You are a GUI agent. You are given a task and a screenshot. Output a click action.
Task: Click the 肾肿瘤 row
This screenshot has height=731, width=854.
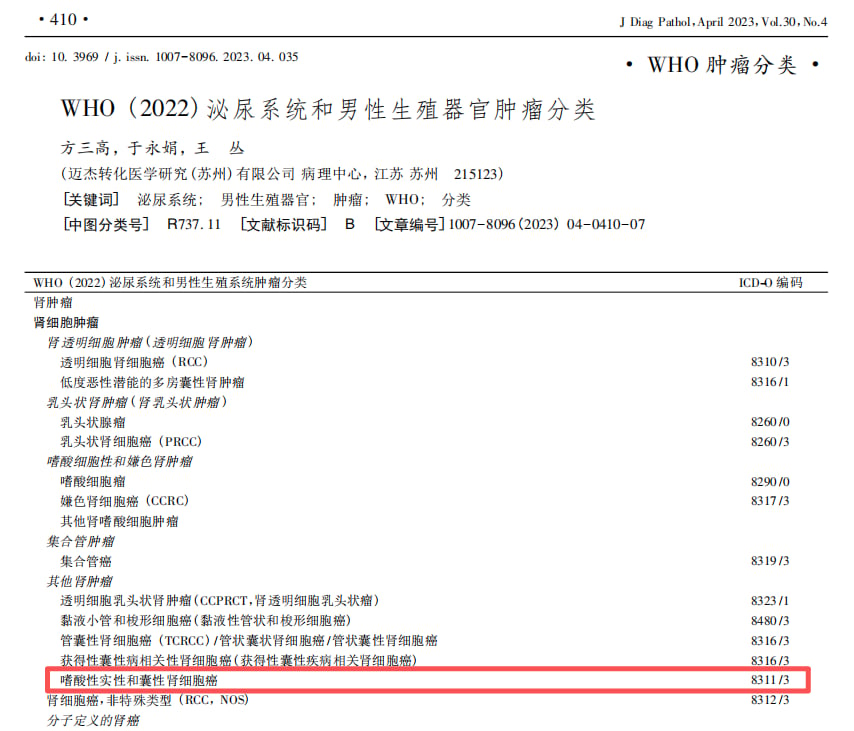(53, 302)
